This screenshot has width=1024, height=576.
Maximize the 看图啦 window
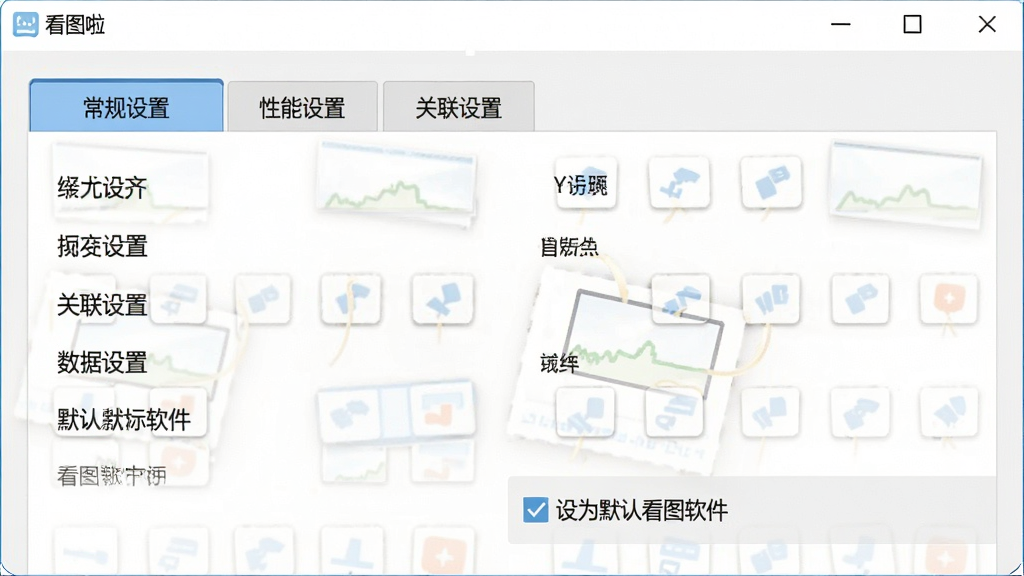tap(912, 25)
